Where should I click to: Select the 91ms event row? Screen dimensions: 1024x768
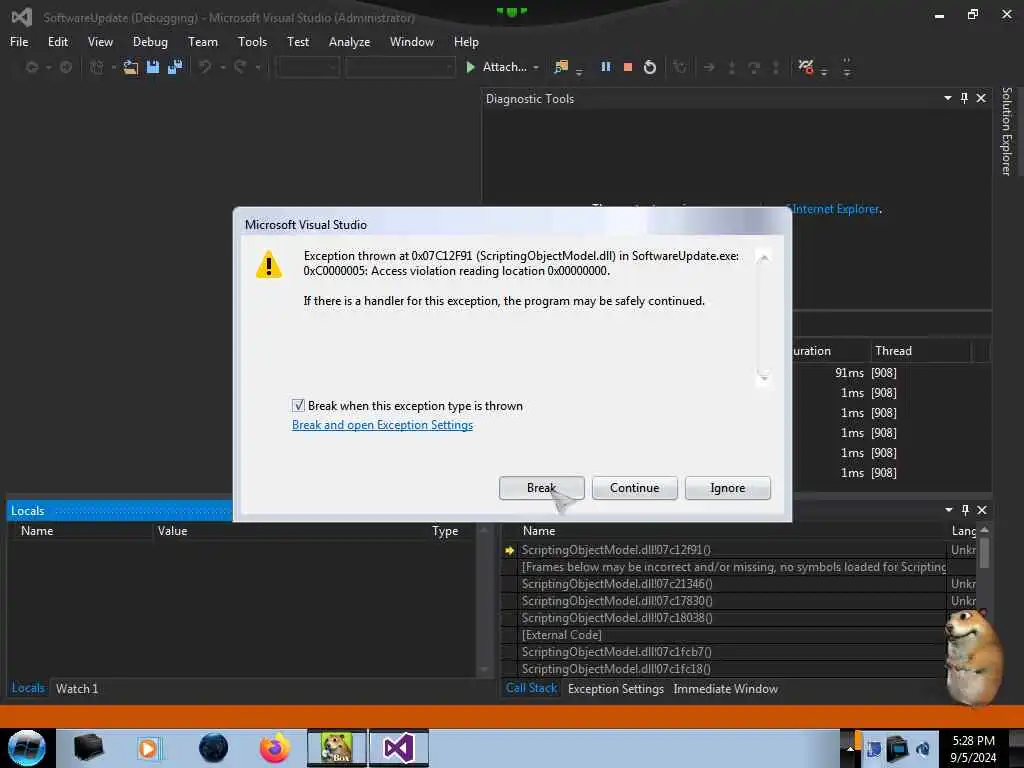click(x=891, y=373)
